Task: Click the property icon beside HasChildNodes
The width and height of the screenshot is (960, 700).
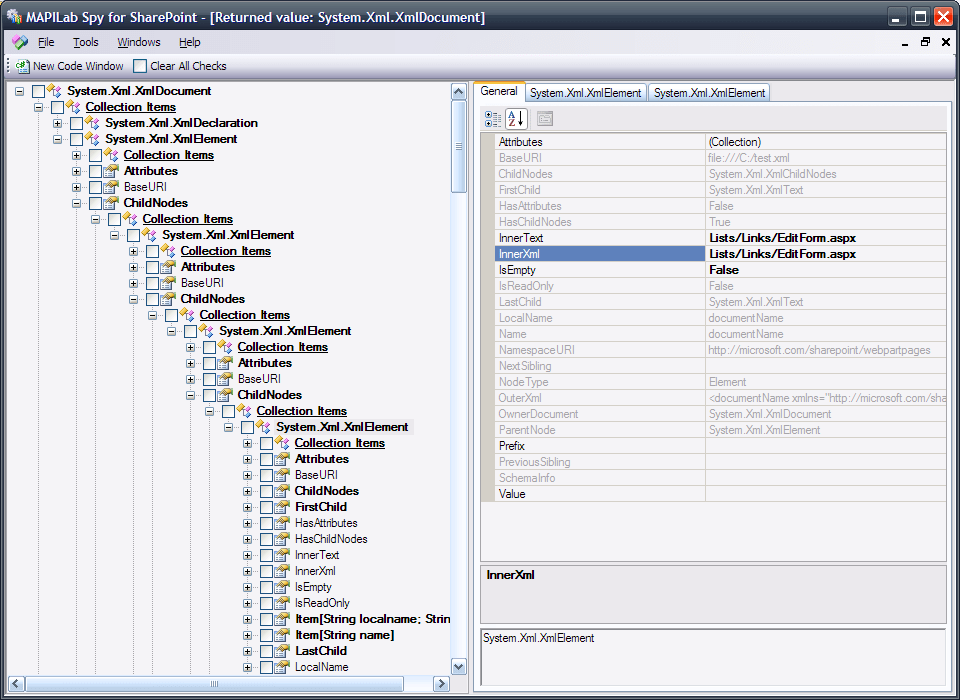Action: 282,539
